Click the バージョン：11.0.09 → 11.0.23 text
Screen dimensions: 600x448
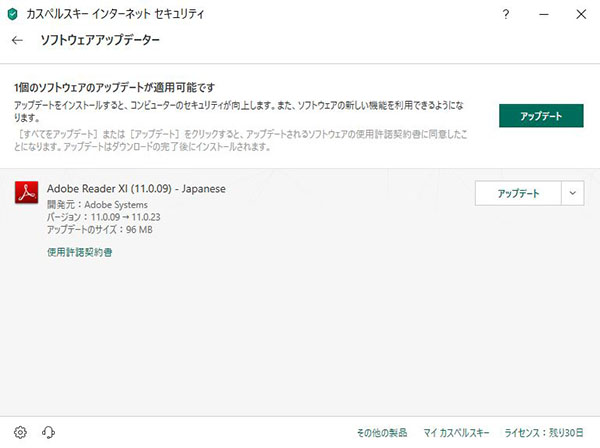(x=103, y=217)
